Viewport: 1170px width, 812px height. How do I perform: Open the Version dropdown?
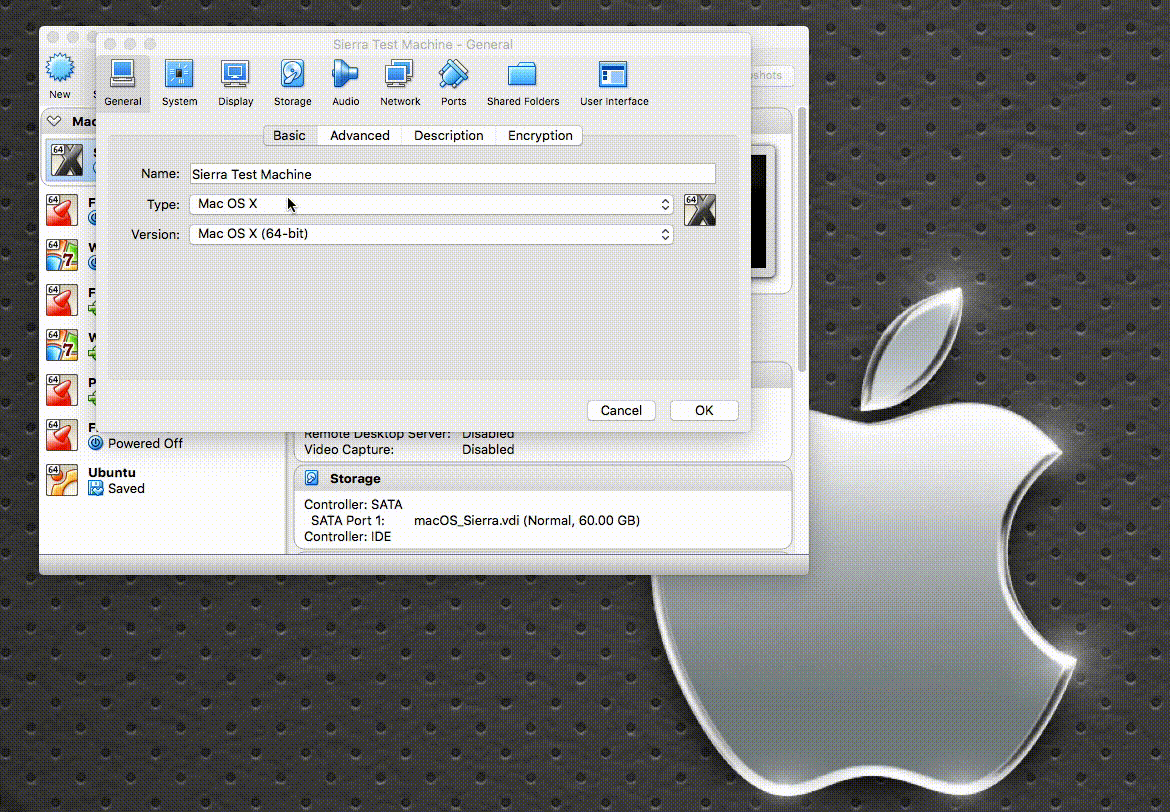[430, 234]
